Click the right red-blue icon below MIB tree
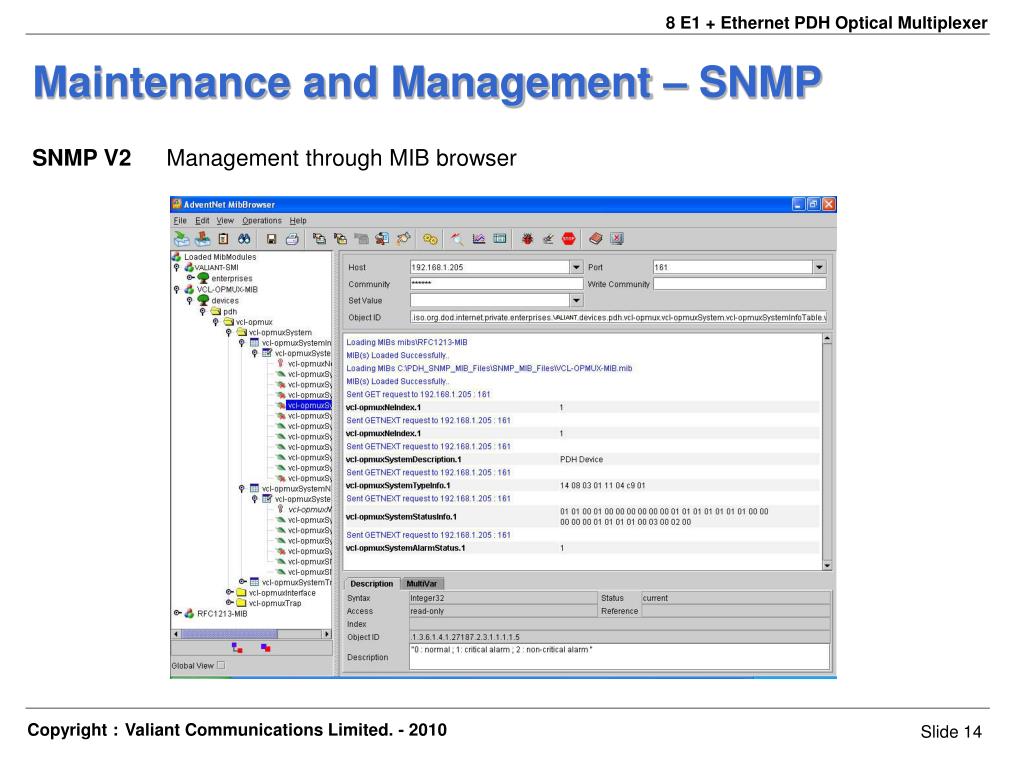The width and height of the screenshot is (1024, 768). pos(265,648)
